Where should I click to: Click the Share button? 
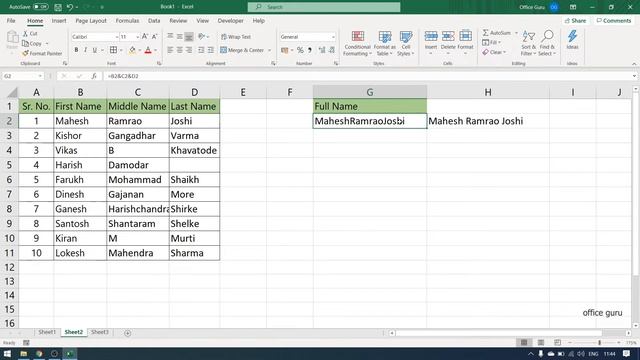coord(575,20)
